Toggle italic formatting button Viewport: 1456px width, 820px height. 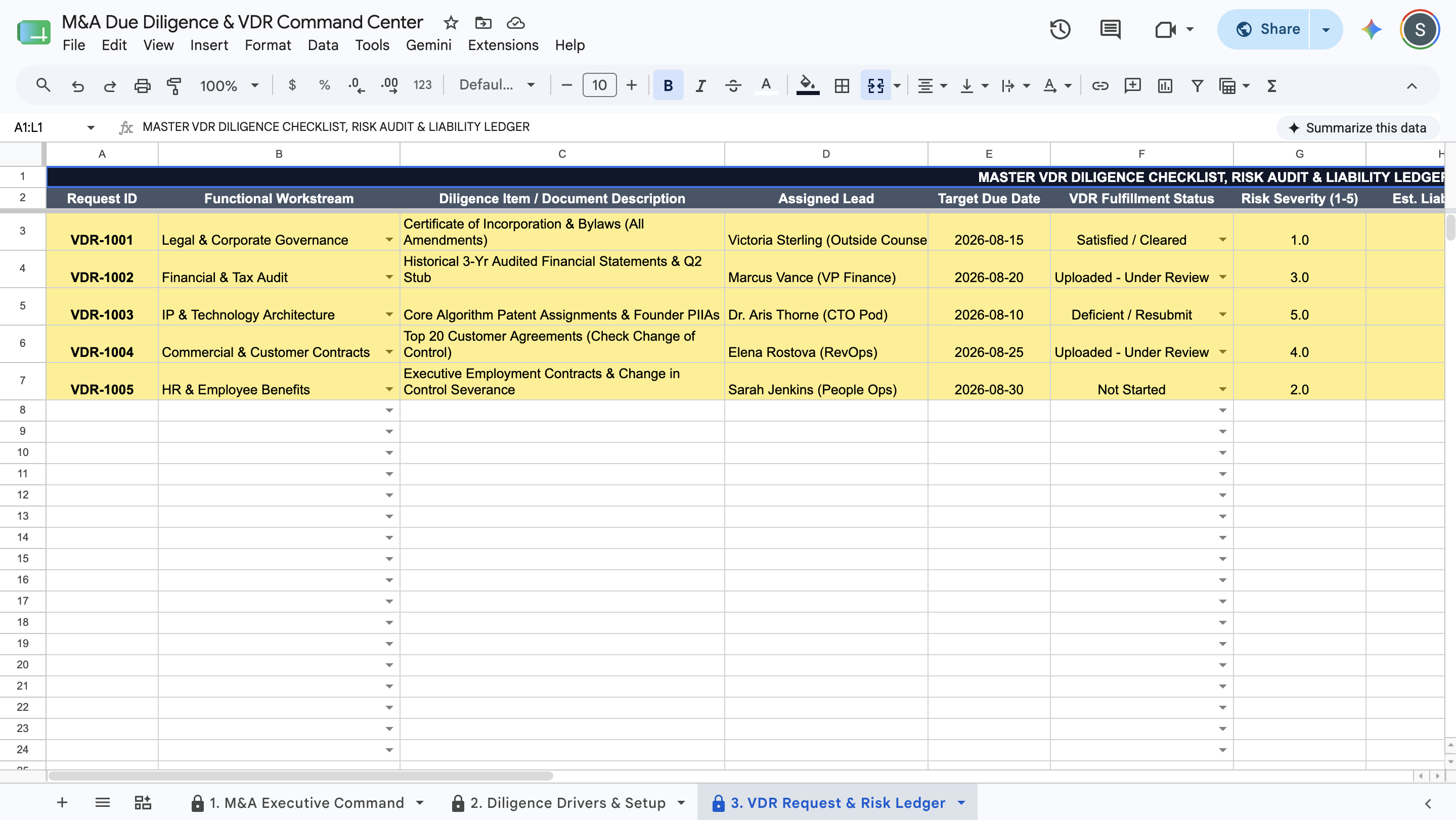[700, 85]
